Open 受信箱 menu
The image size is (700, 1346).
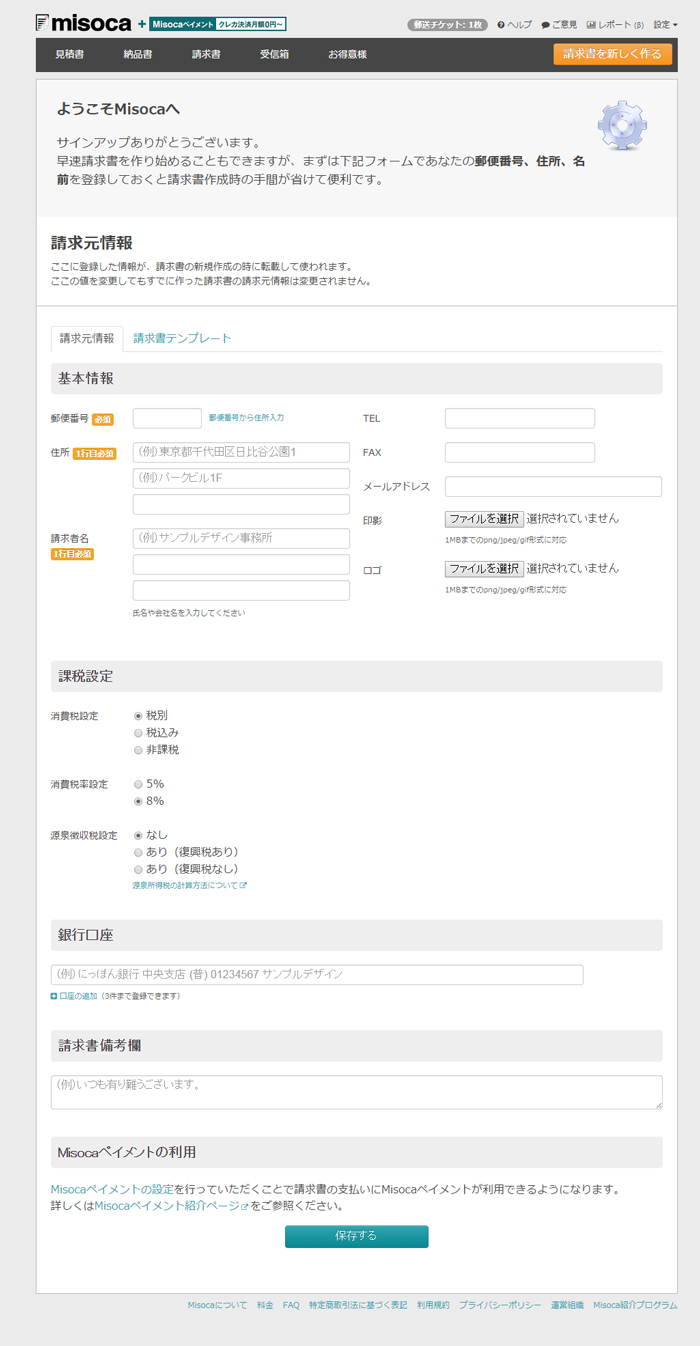[274, 54]
